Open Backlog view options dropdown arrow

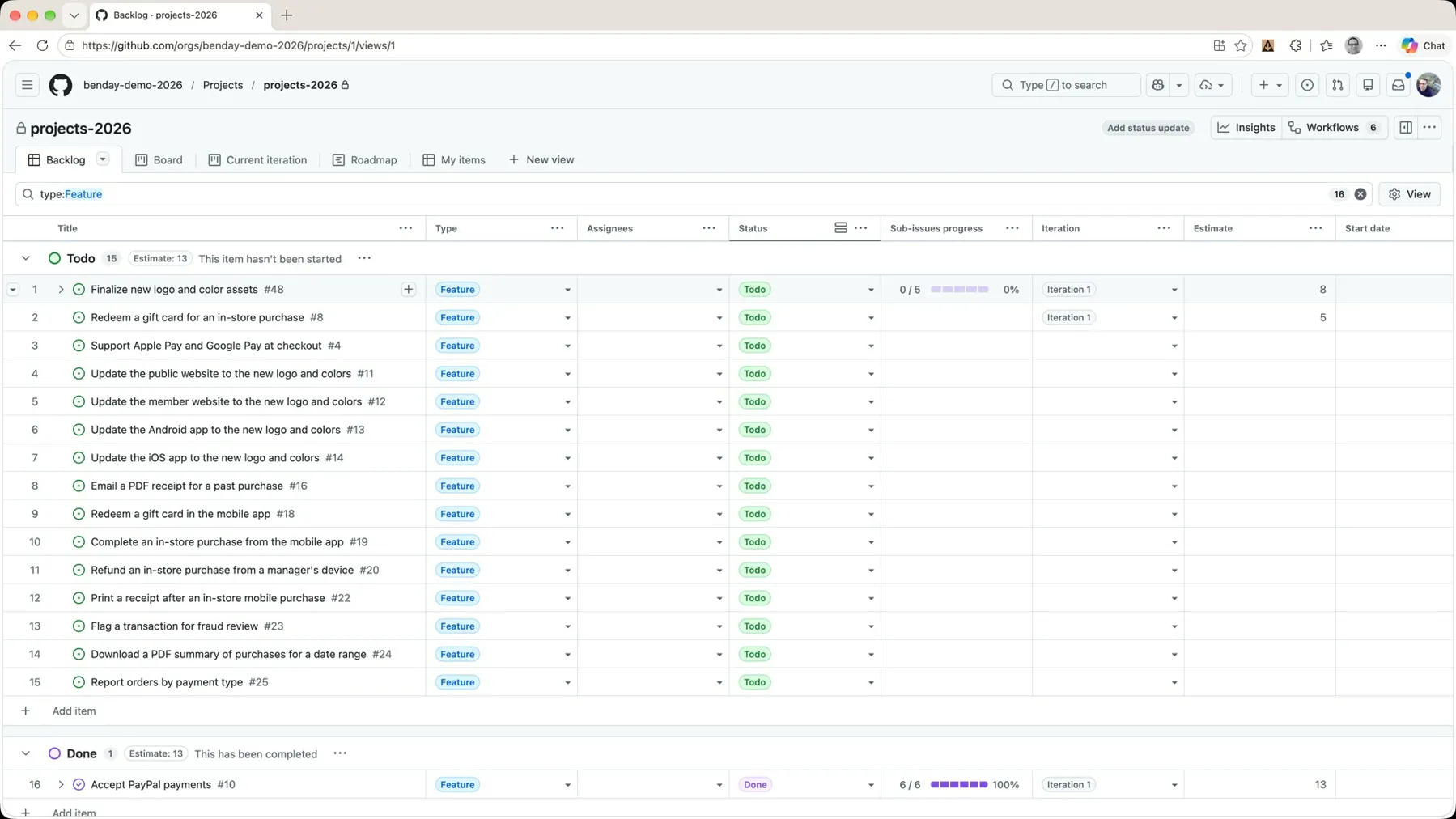coord(103,159)
